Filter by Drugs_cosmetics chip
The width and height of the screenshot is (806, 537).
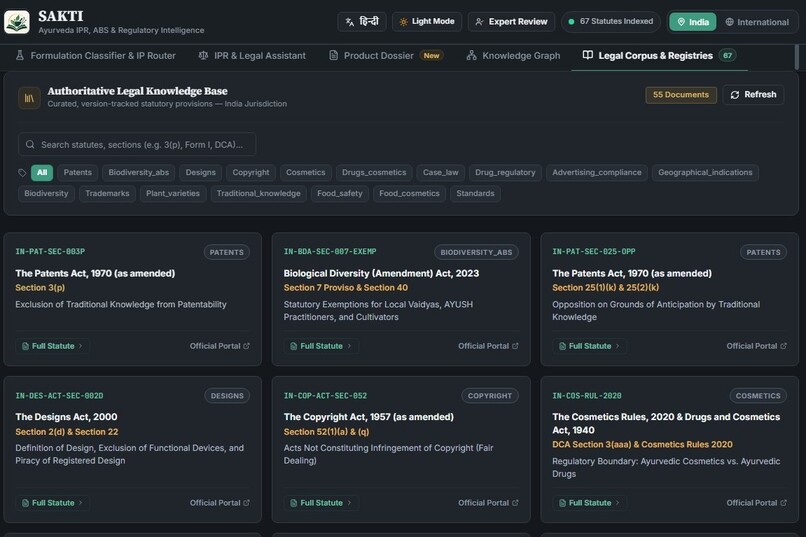[374, 173]
